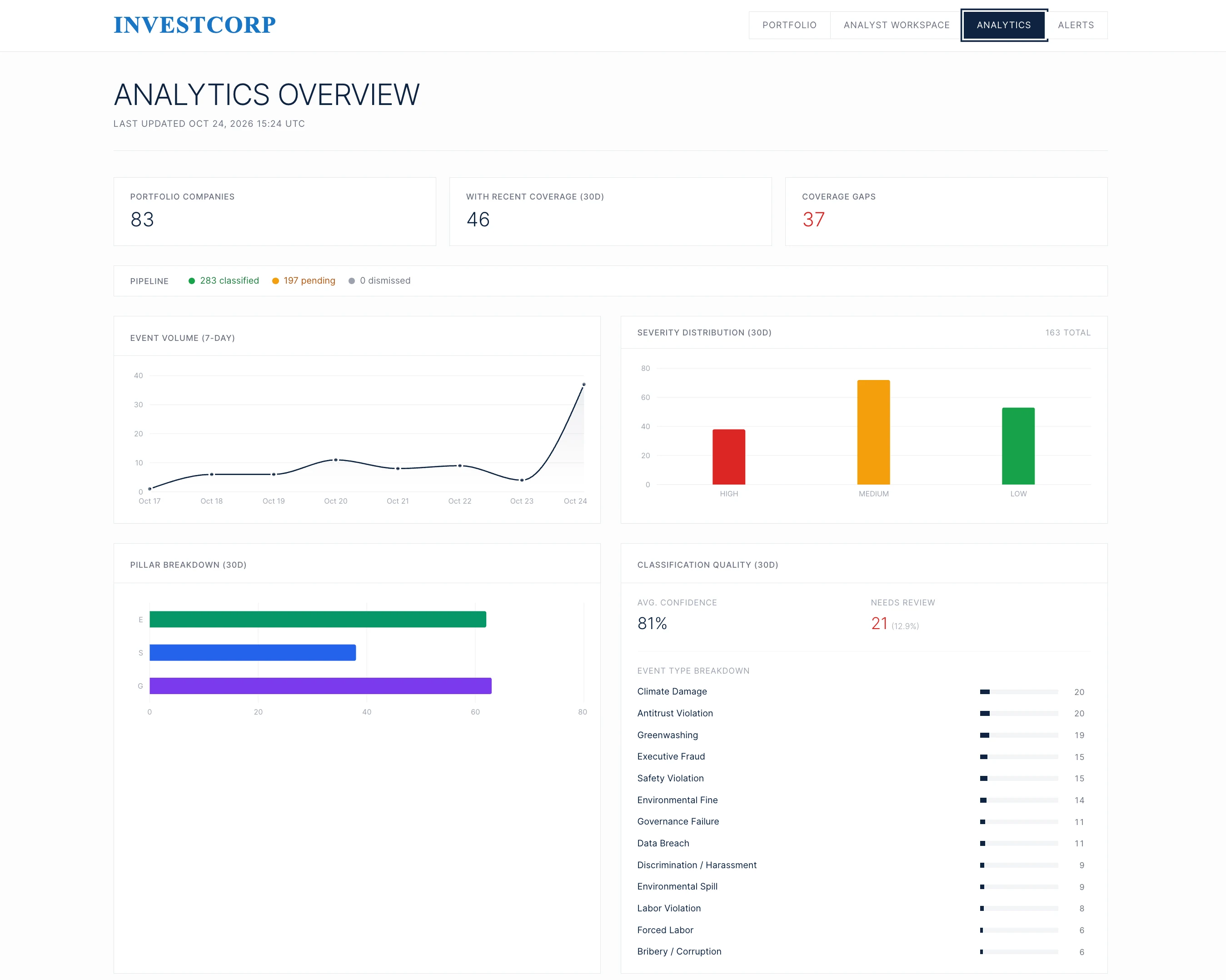1226x980 pixels.
Task: Click the Oct 24 data point
Action: 584,385
